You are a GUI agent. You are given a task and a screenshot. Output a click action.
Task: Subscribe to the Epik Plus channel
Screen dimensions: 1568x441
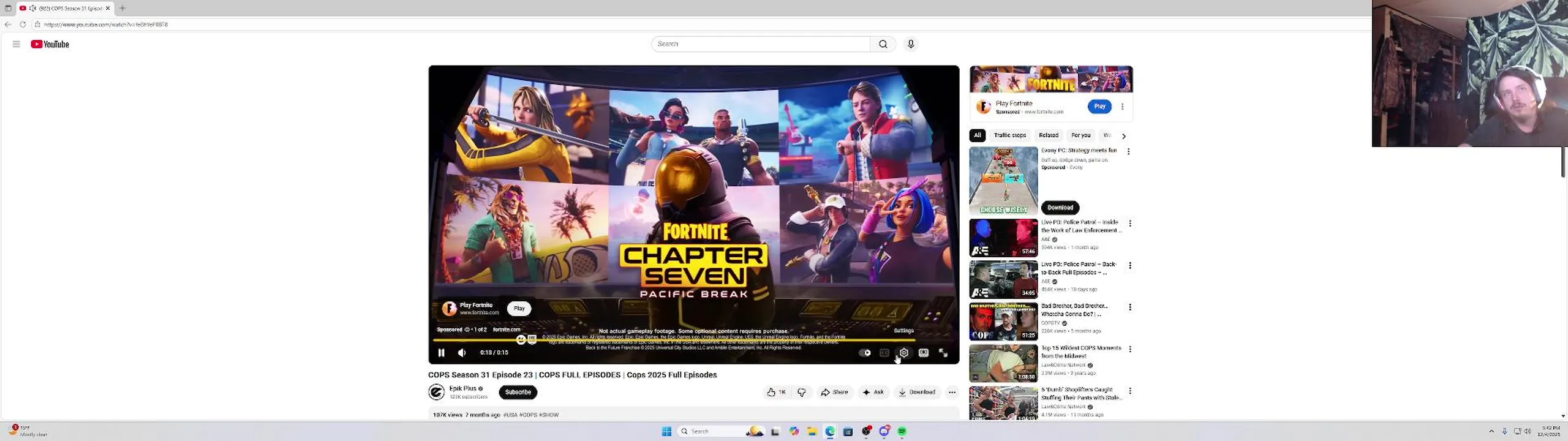coord(518,393)
